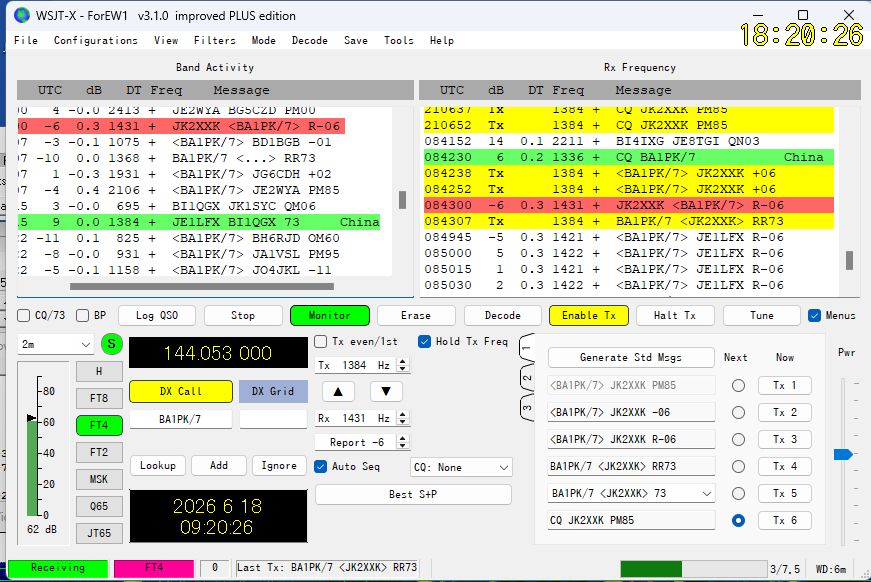Toggle the green Monitor button
Image resolution: width=871 pixels, height=582 pixels.
(x=329, y=315)
